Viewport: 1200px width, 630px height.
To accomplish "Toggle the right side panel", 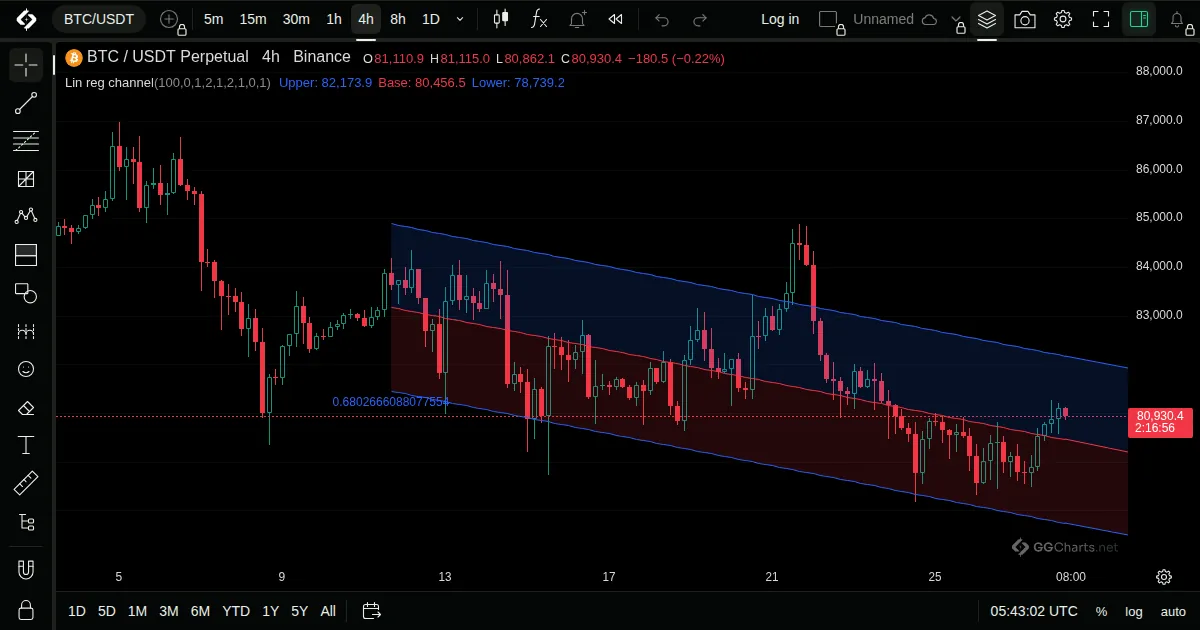I will (x=1138, y=19).
